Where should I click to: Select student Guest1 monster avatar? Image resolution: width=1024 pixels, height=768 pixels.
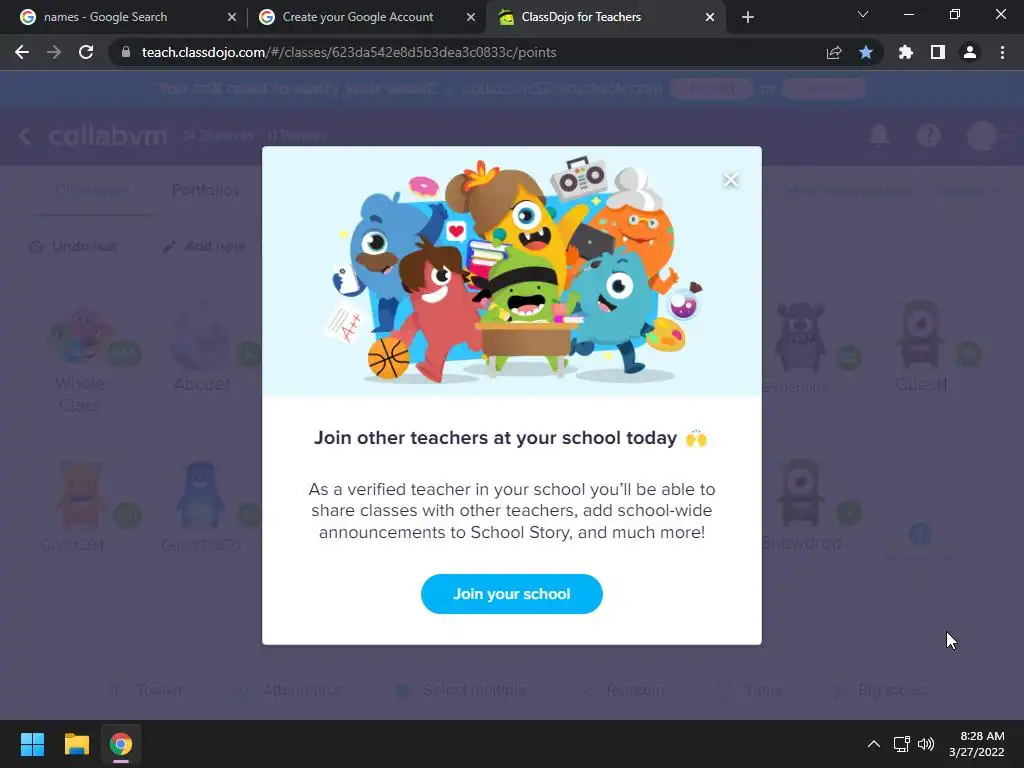point(920,334)
